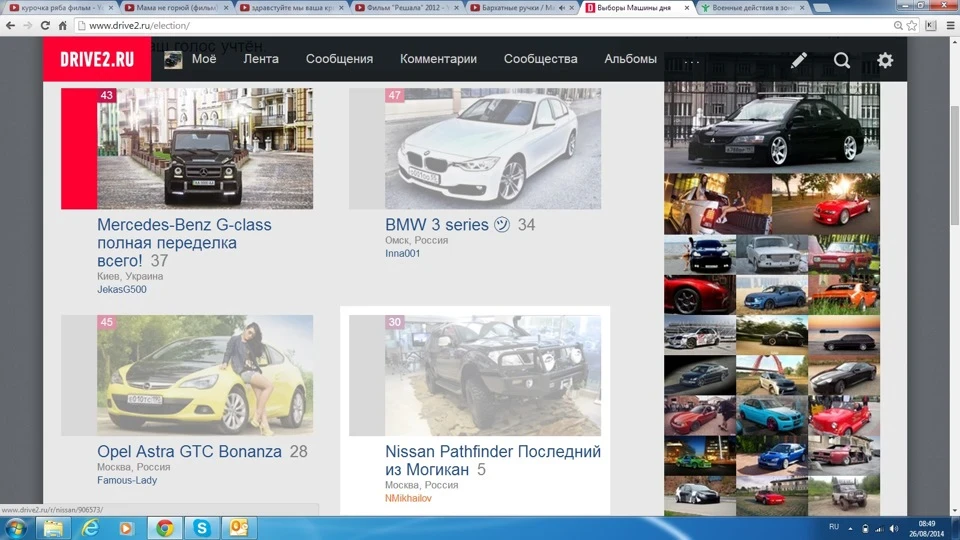This screenshot has height=540, width=960.
Task: Switch to the Фильм Решала 2012 tab
Action: point(407,8)
